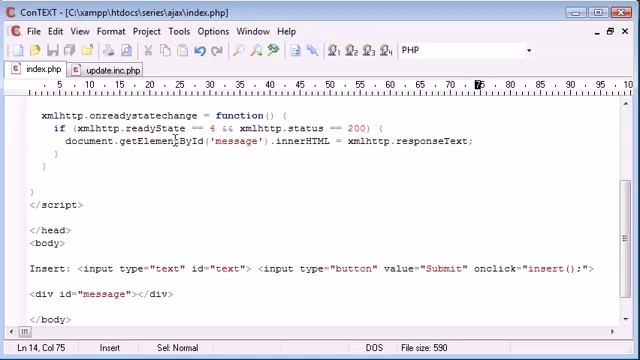Click the '</script>' line in editor
This screenshot has height=360, width=640.
click(56, 205)
